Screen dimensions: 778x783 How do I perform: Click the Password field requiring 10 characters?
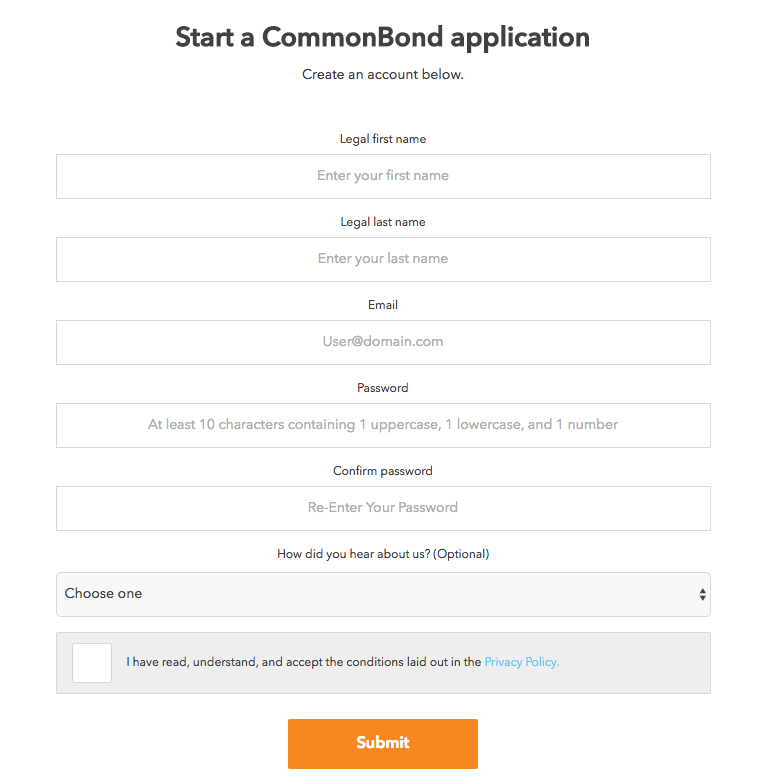click(x=383, y=425)
